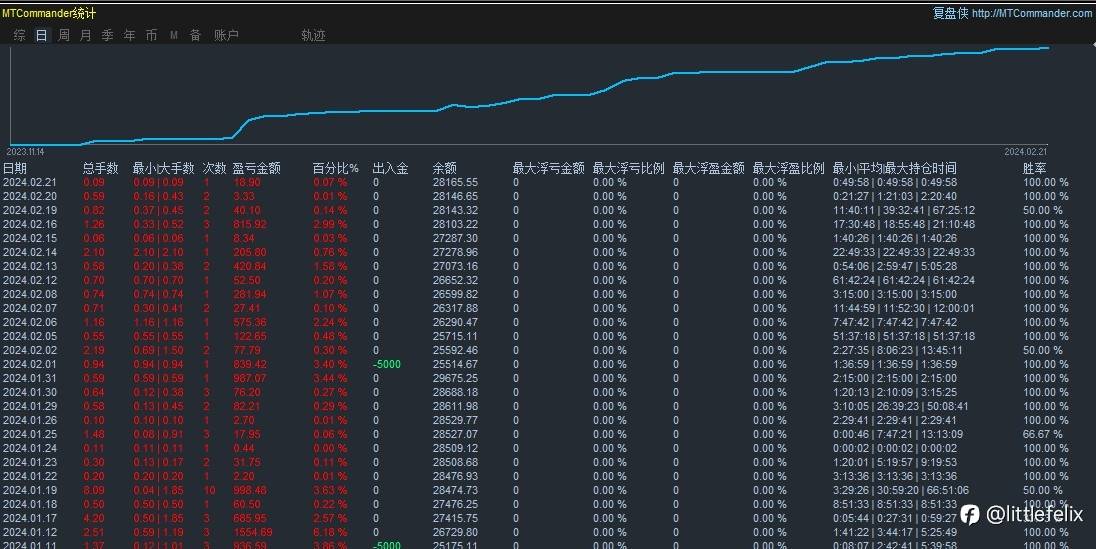This screenshot has height=549, width=1096.
Task: Click the percentage value 2.99 %
Action: click(330, 224)
